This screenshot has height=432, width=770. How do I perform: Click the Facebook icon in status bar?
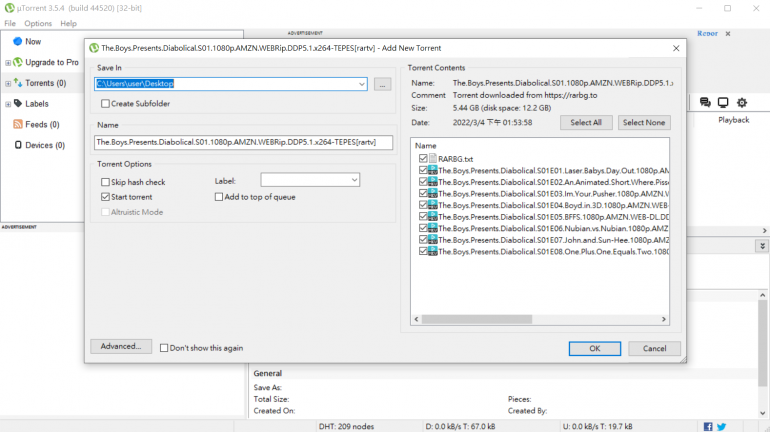pyautogui.click(x=708, y=427)
